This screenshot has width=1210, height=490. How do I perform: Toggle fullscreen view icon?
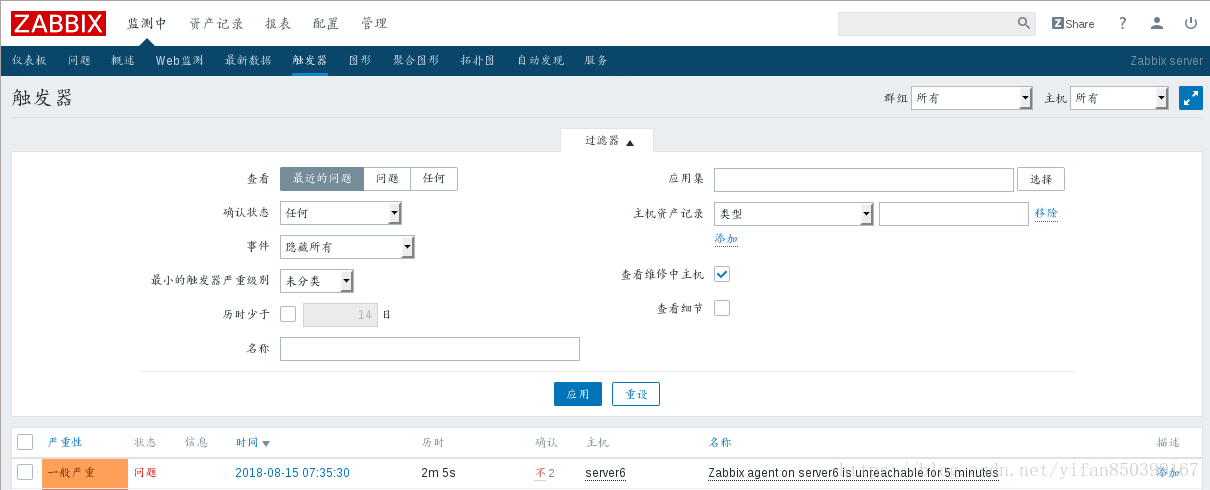point(1190,98)
